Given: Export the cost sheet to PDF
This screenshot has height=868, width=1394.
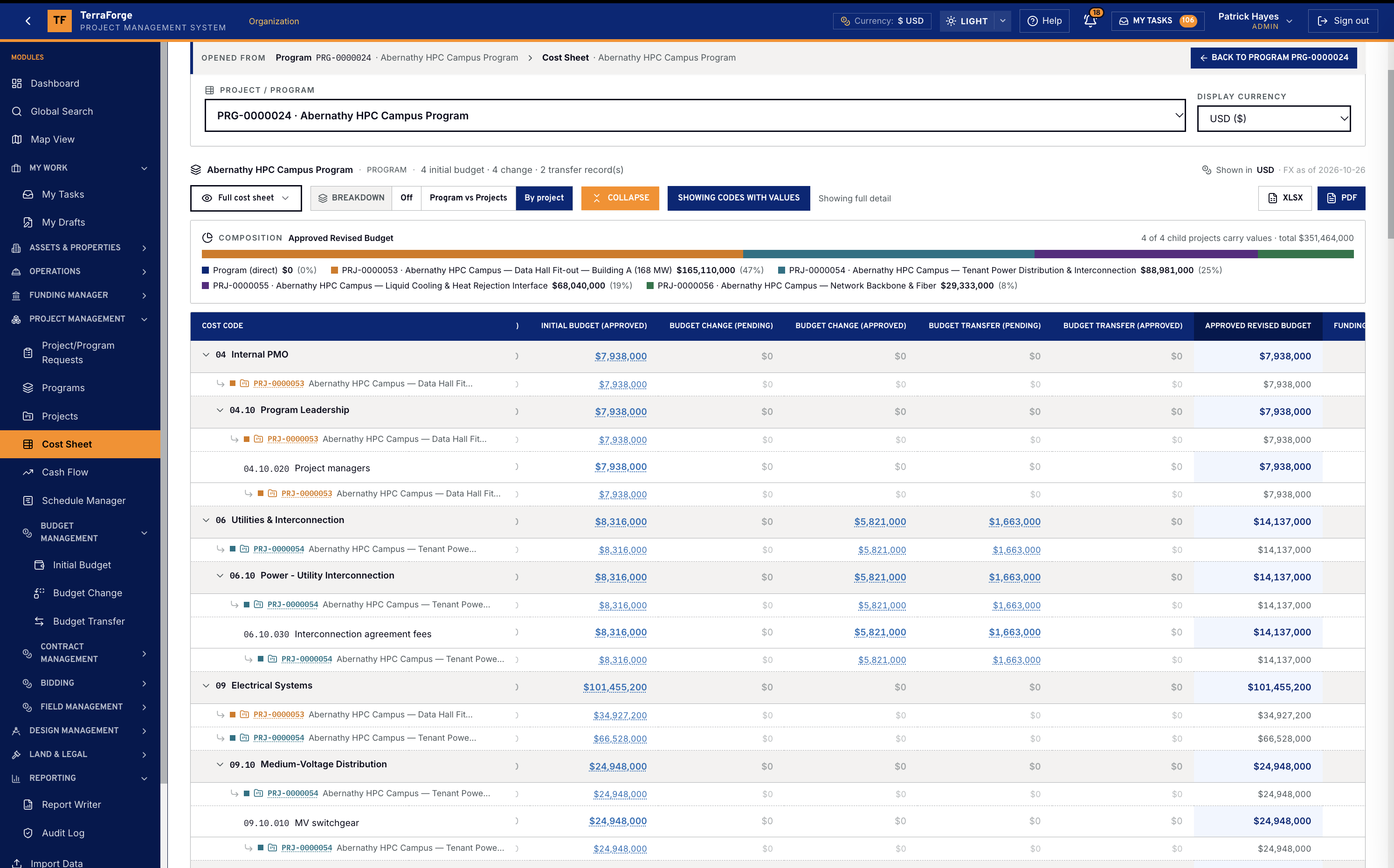Looking at the screenshot, I should coord(1341,198).
